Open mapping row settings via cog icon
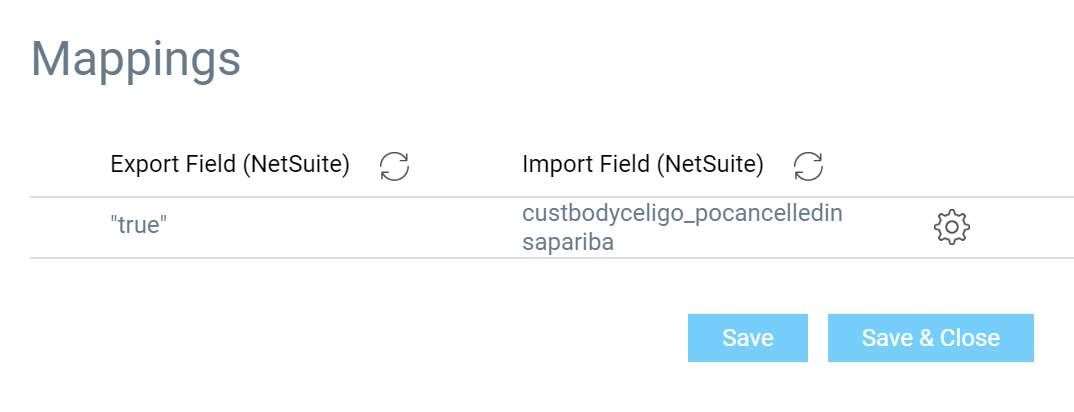 952,228
